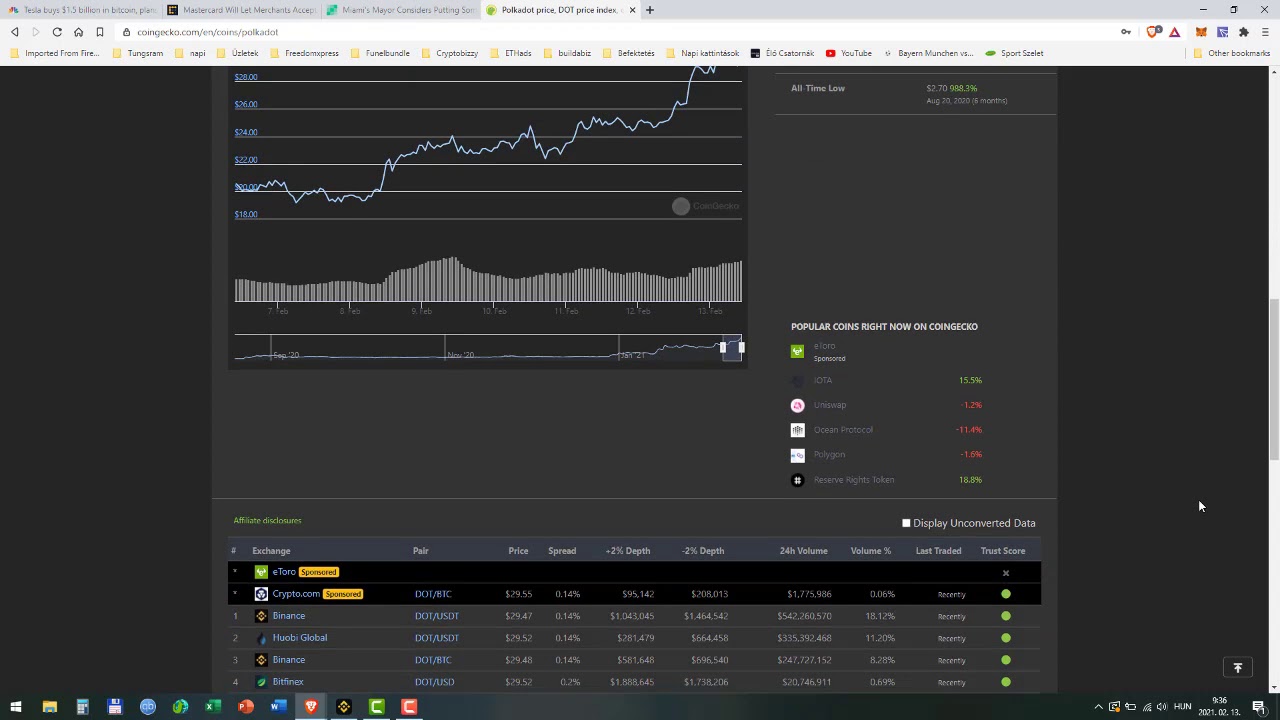The height and width of the screenshot is (720, 1280).
Task: Open eToro sponsored exchange link
Action: tap(284, 572)
